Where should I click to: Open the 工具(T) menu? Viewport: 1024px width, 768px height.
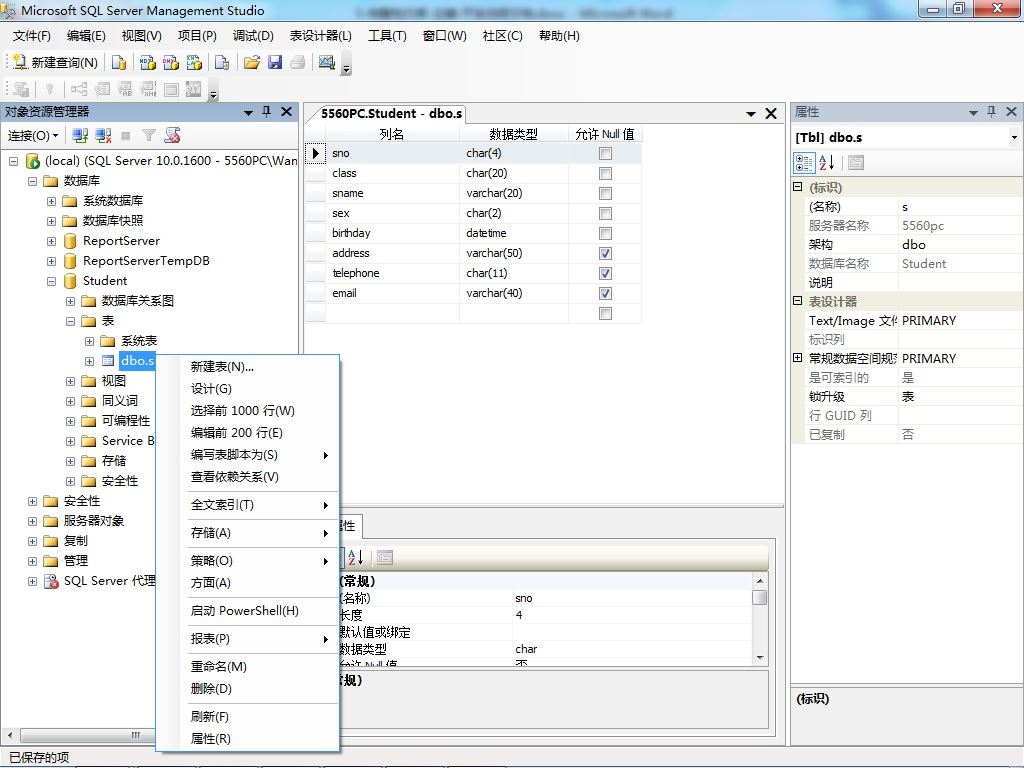387,36
